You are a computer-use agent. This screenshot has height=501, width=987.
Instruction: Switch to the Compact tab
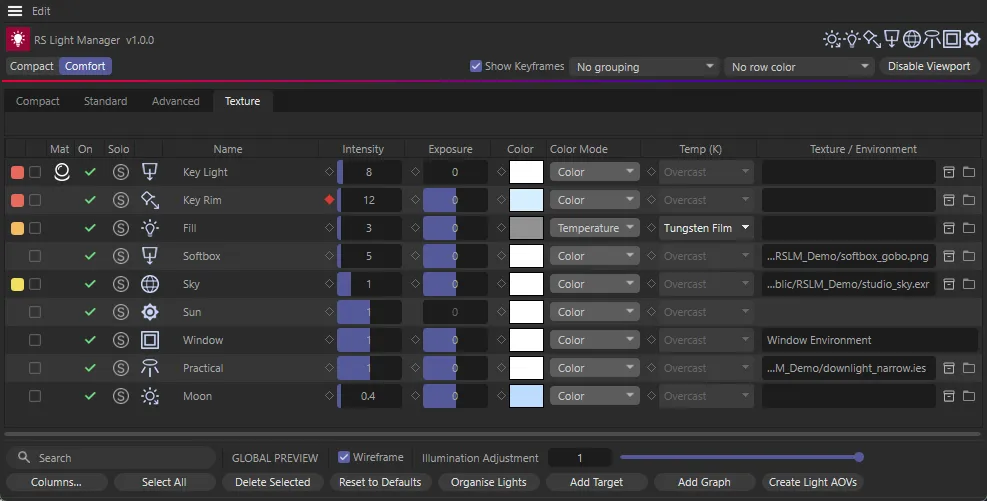coord(38,101)
